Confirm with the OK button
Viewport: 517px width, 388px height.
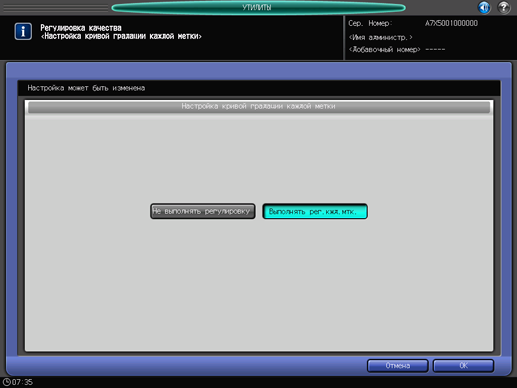pyautogui.click(x=463, y=366)
